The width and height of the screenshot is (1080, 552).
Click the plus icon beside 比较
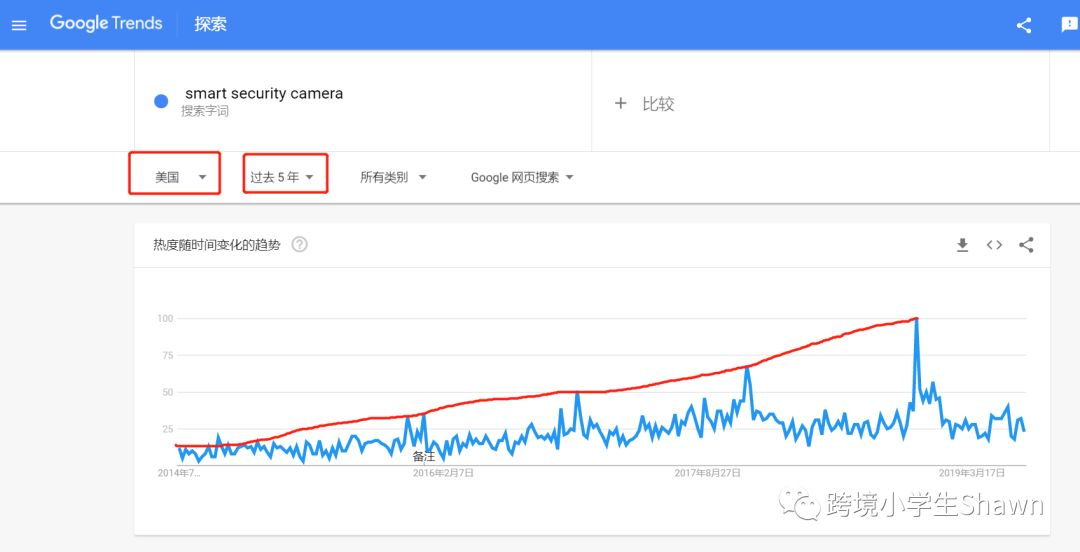621,103
